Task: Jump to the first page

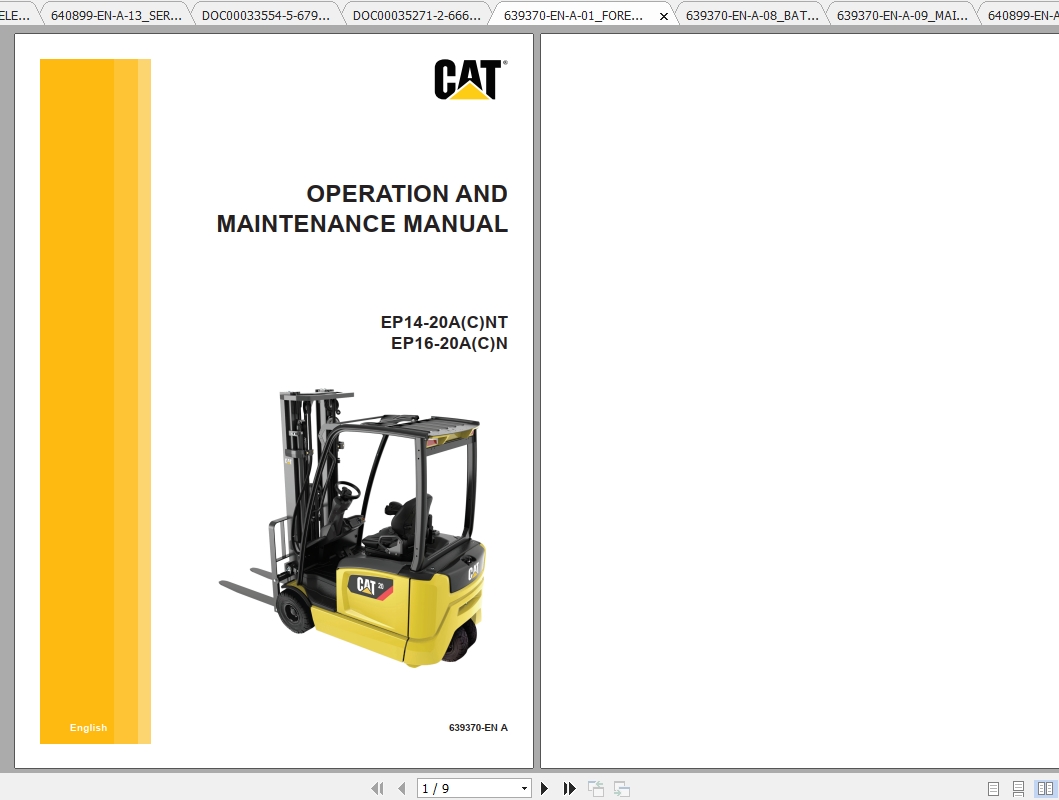Action: tap(377, 788)
